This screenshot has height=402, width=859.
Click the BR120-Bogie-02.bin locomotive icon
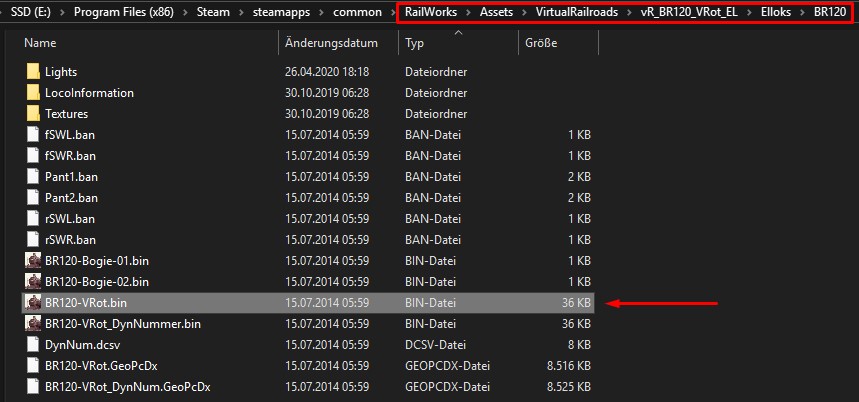33,282
